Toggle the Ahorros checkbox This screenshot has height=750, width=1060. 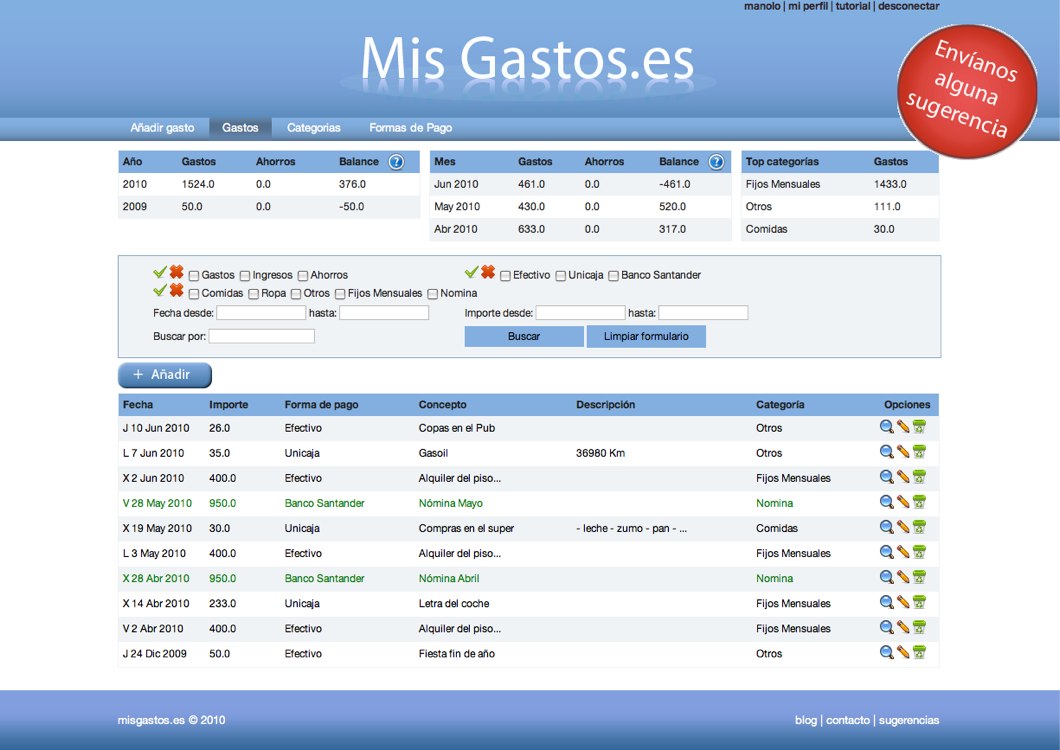click(x=301, y=275)
